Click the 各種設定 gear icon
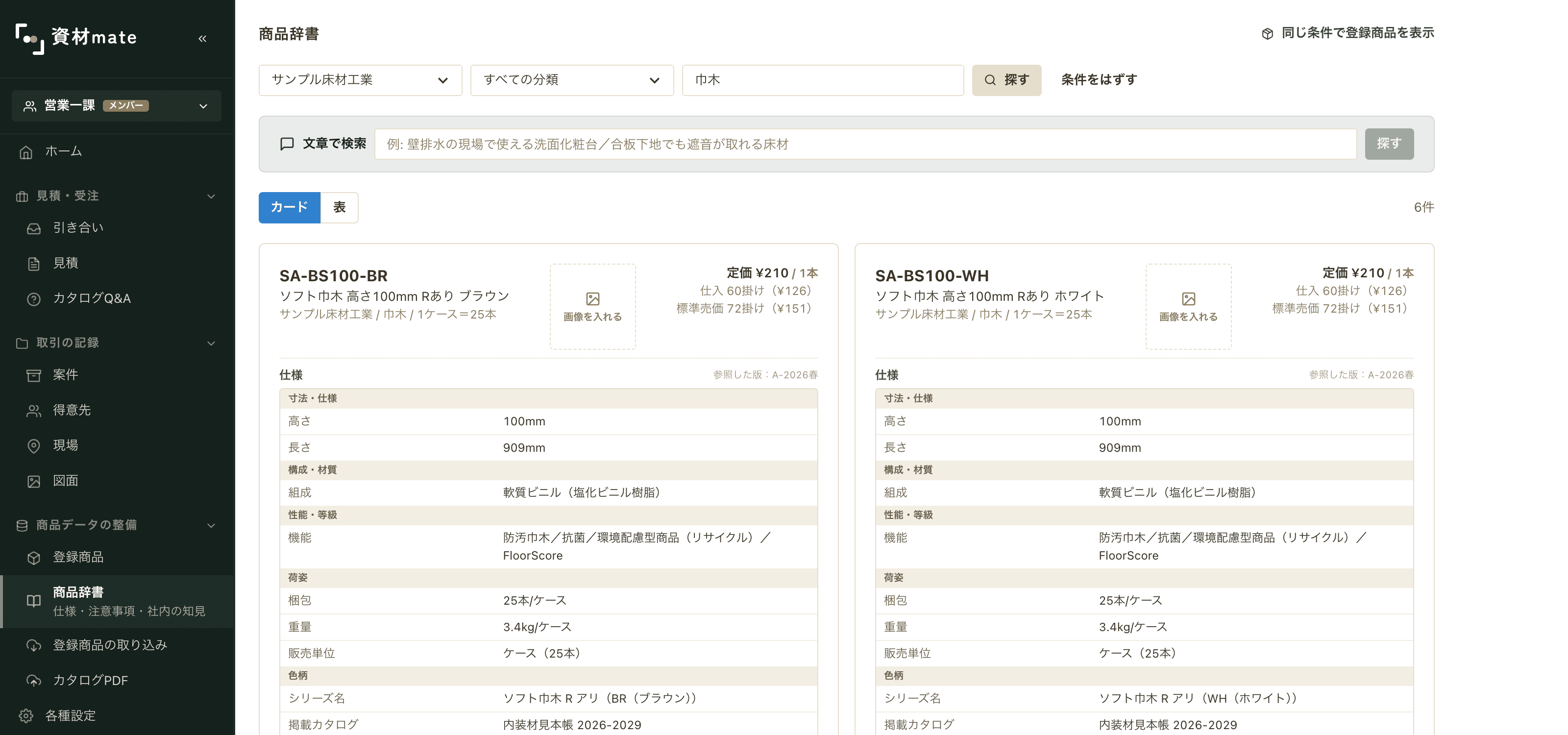1568x735 pixels. click(x=25, y=716)
